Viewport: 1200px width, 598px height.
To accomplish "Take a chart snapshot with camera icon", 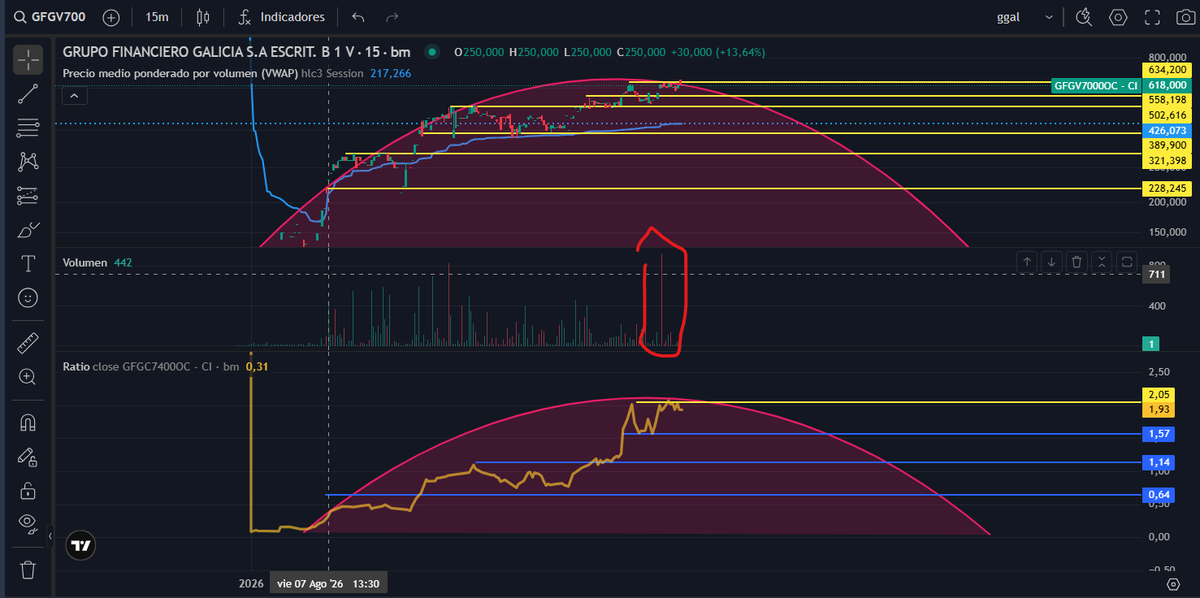I will pyautogui.click(x=1186, y=17).
